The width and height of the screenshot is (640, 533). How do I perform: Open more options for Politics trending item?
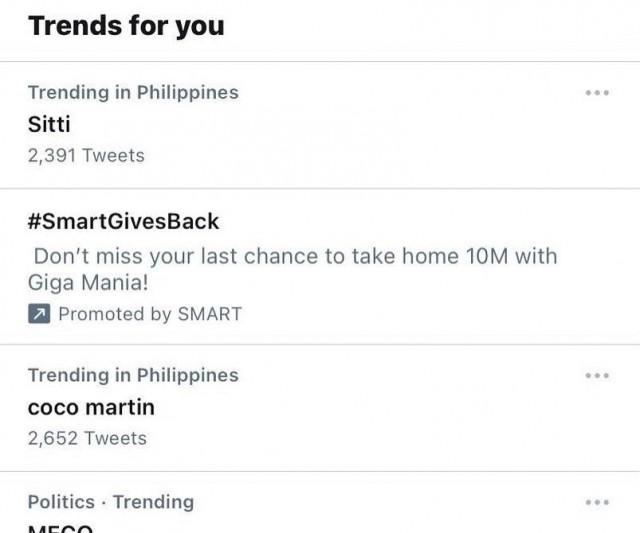597,502
